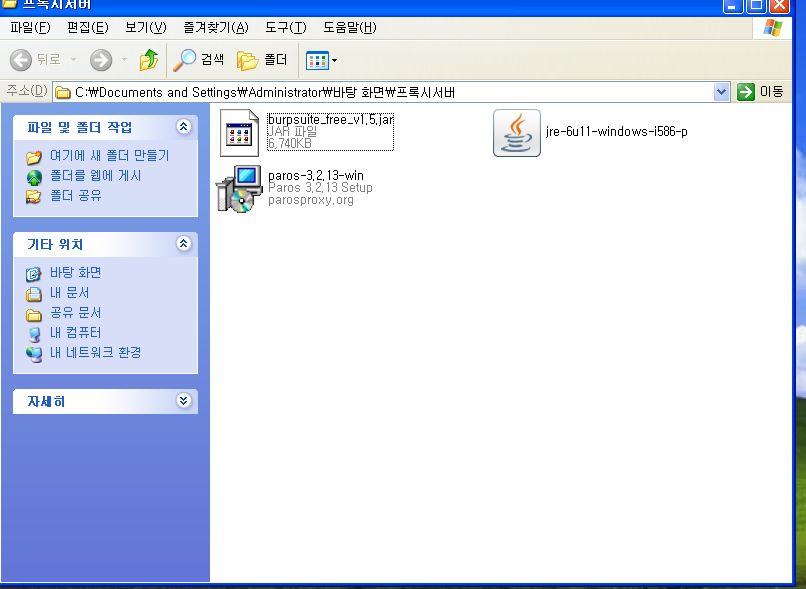Open the 편집(E) menu
The height and width of the screenshot is (589, 806).
[88, 27]
